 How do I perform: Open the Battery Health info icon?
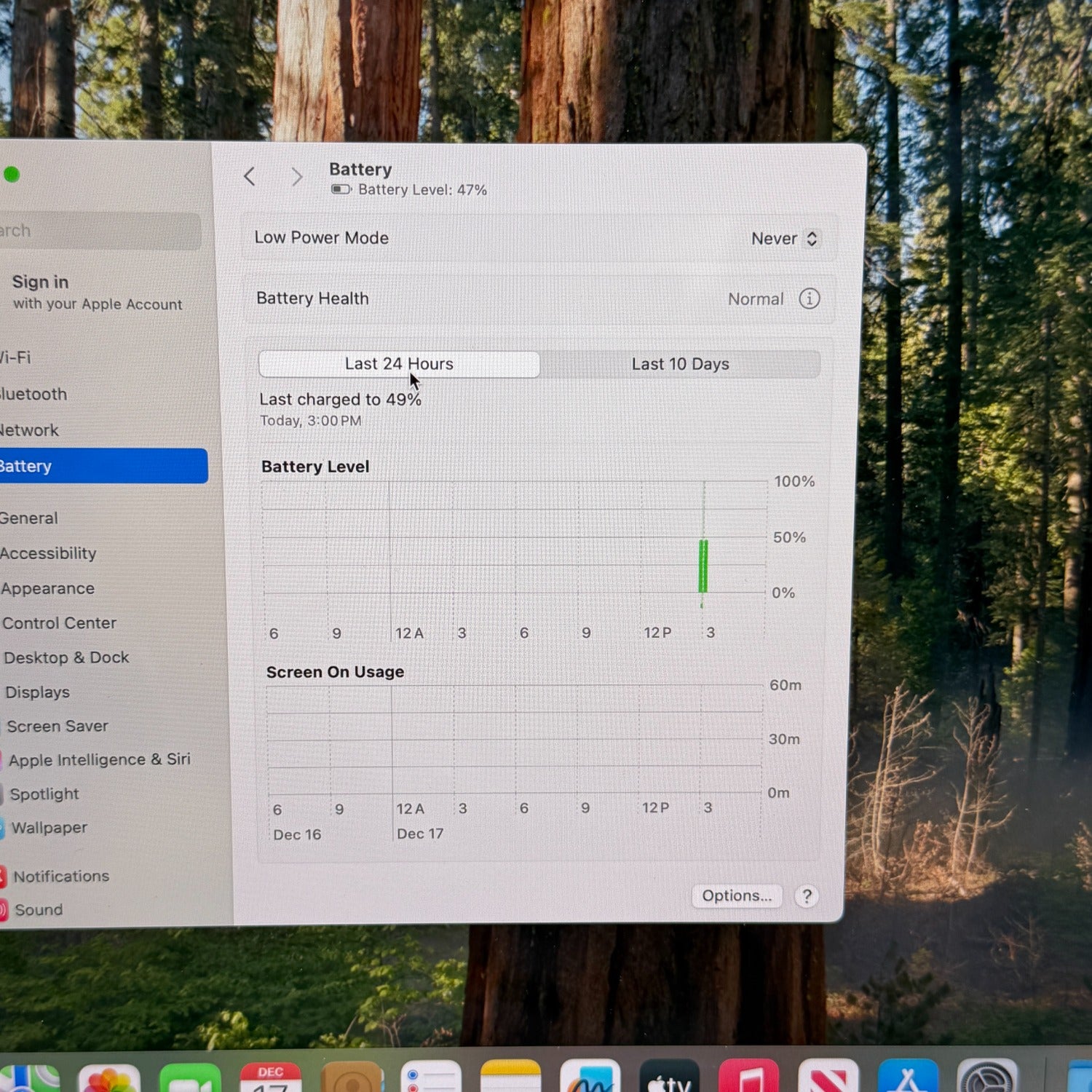(809, 298)
